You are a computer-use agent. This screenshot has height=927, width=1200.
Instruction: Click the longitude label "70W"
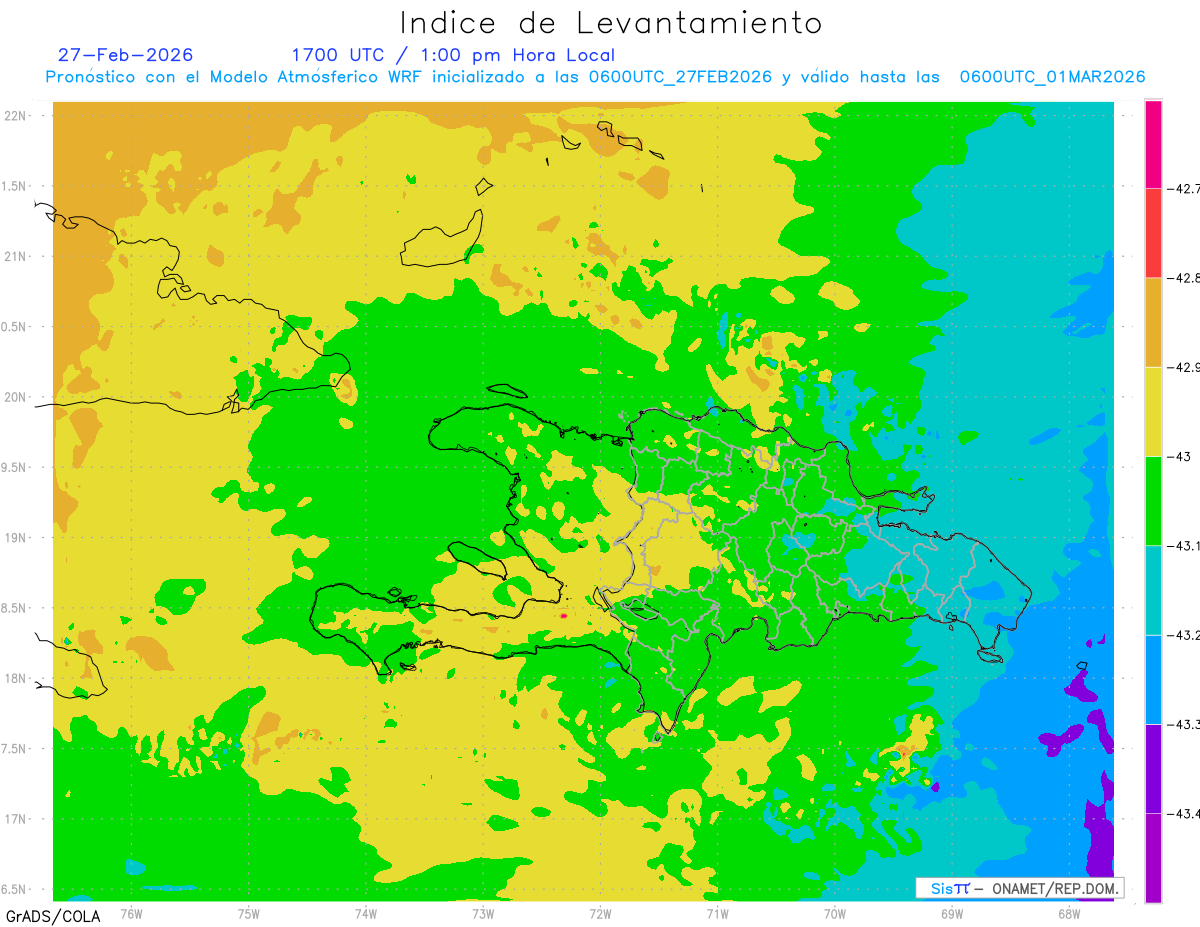[x=835, y=913]
